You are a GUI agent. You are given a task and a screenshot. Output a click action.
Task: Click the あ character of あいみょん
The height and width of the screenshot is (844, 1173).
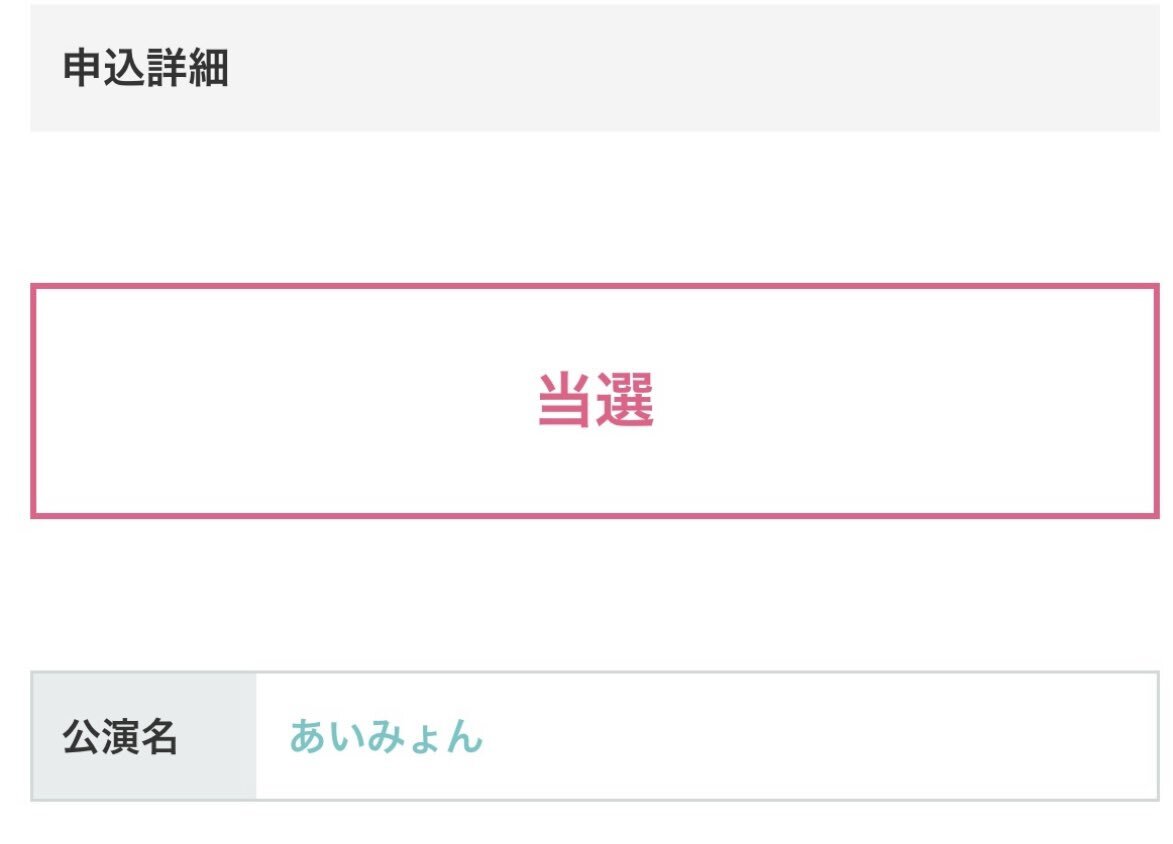[308, 737]
